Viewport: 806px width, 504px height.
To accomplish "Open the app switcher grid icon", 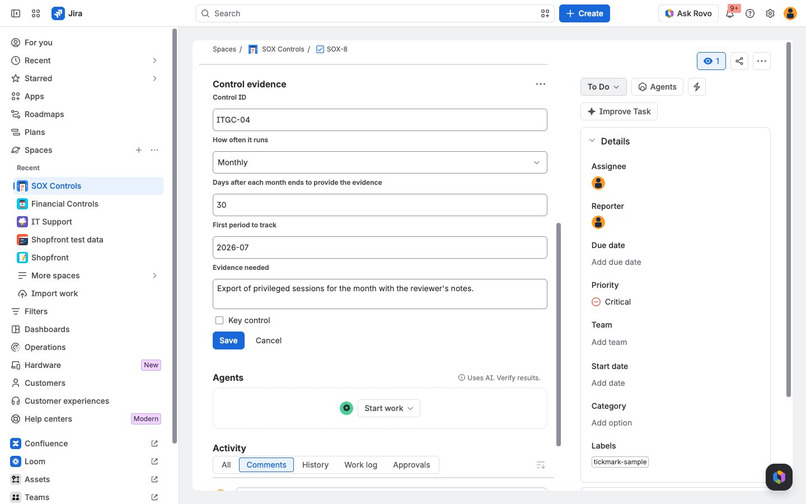I will [35, 13].
